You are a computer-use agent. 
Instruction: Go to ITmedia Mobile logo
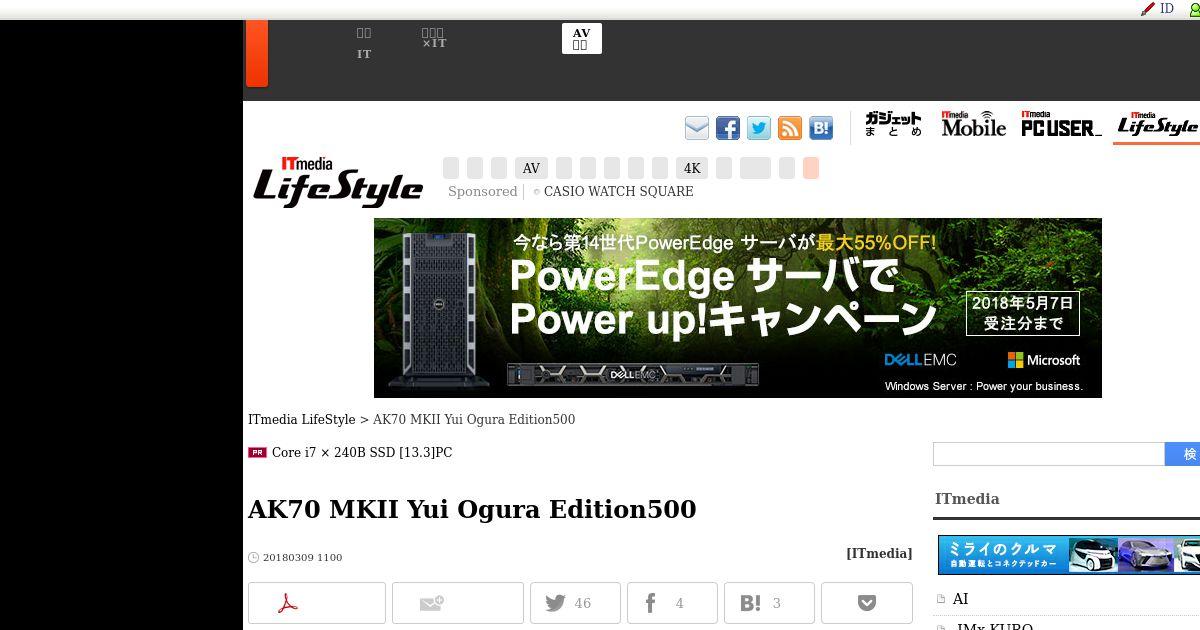click(x=973, y=124)
